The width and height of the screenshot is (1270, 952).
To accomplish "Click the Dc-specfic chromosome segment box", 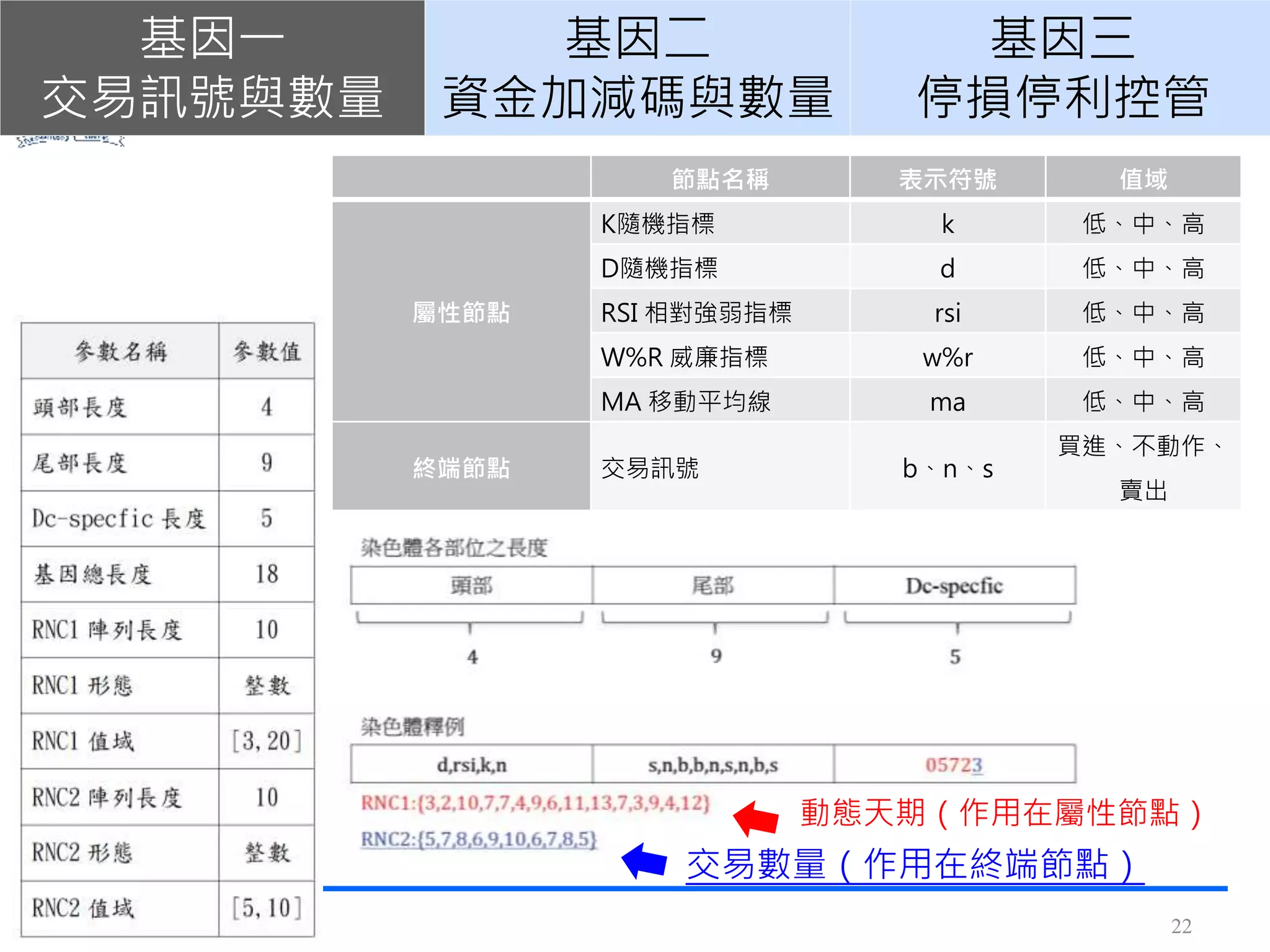I will coord(954,585).
